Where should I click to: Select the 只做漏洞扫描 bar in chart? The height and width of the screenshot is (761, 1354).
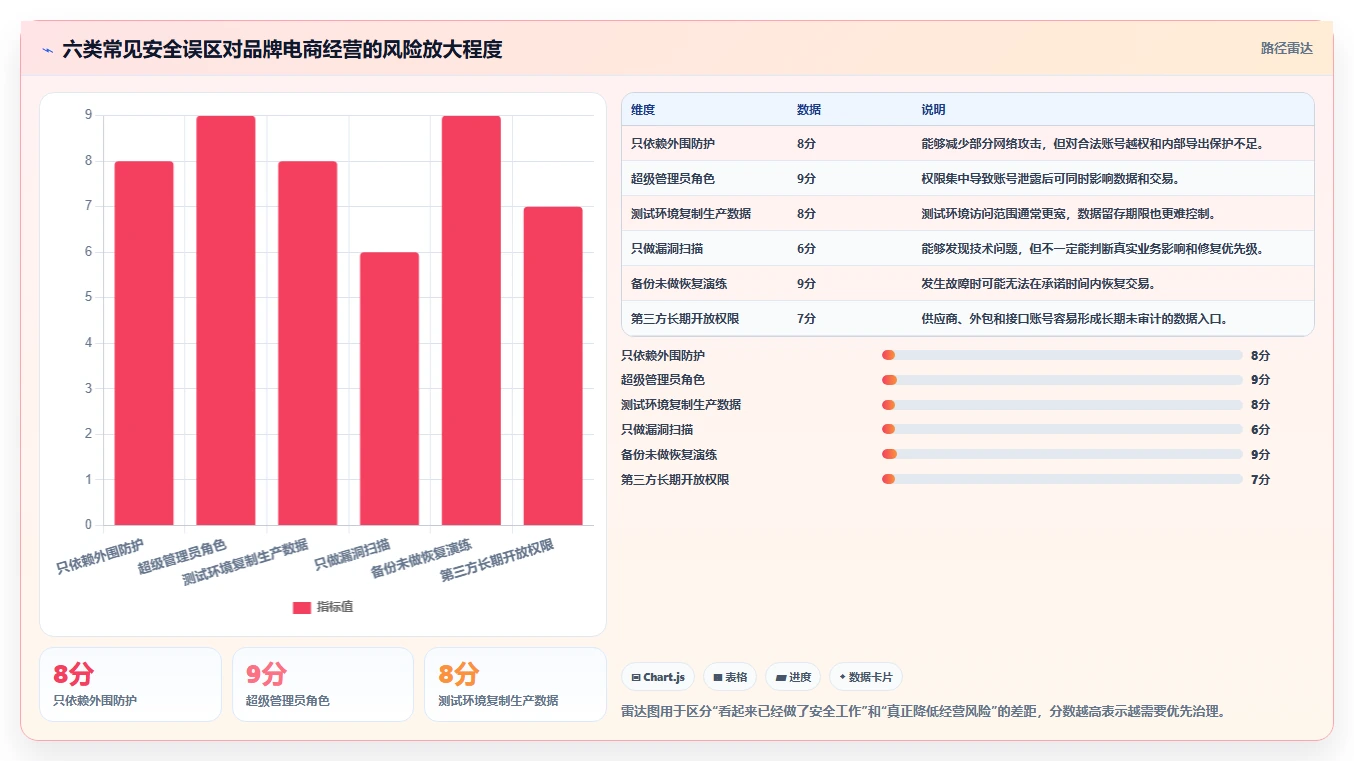tap(390, 388)
